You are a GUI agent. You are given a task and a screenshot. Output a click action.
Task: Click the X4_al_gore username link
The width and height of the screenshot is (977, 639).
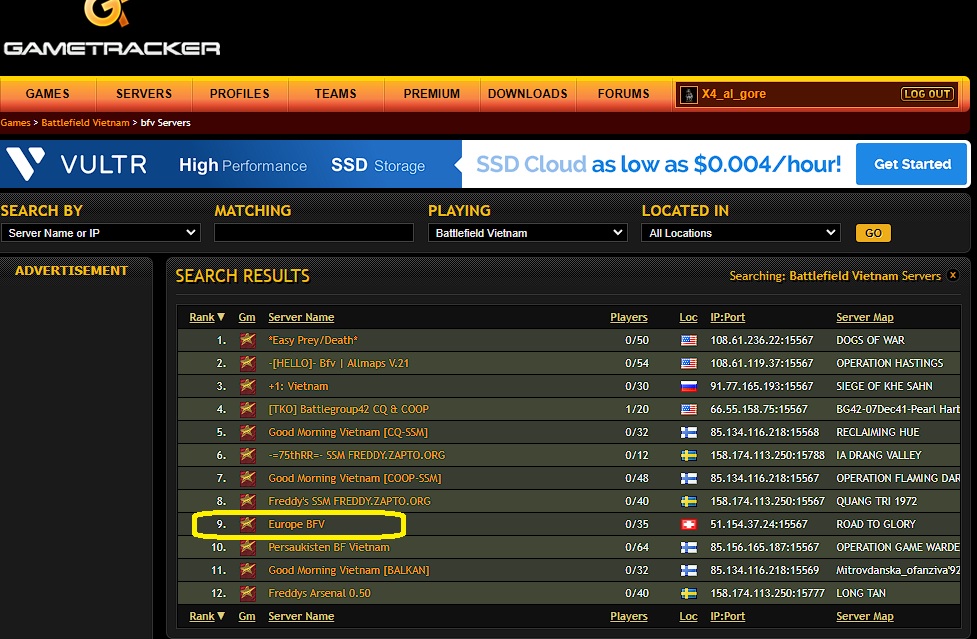pyautogui.click(x=733, y=94)
